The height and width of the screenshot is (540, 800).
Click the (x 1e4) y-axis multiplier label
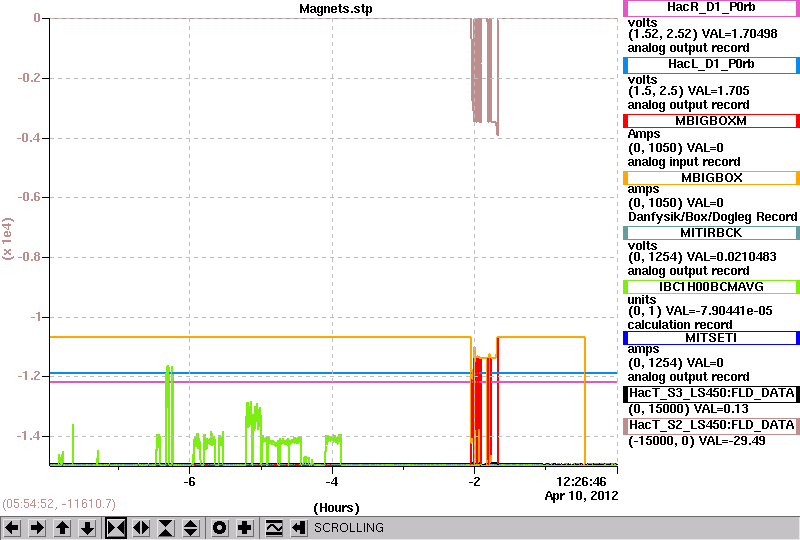tap(8, 238)
